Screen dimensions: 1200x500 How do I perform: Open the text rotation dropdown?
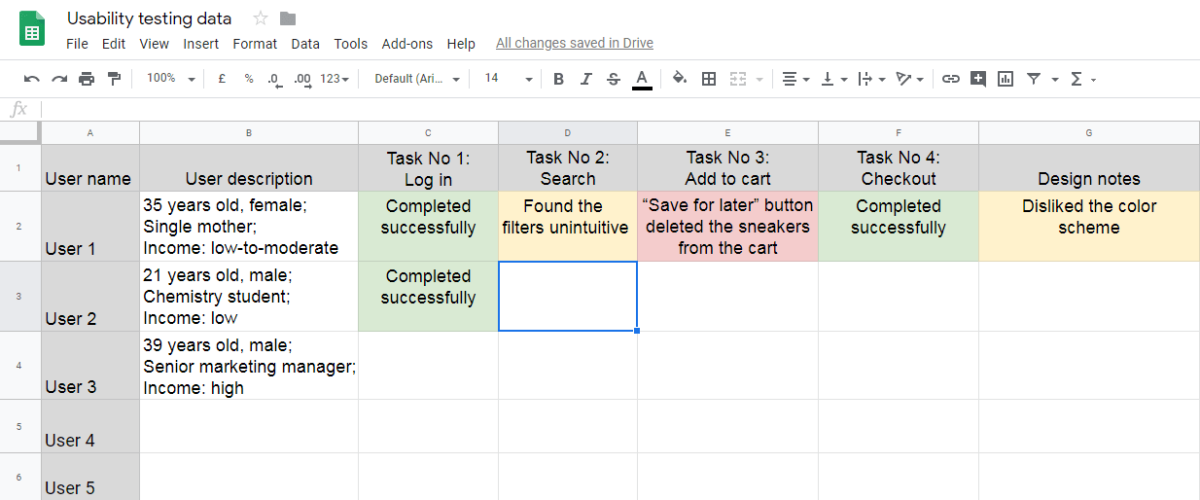tap(910, 78)
